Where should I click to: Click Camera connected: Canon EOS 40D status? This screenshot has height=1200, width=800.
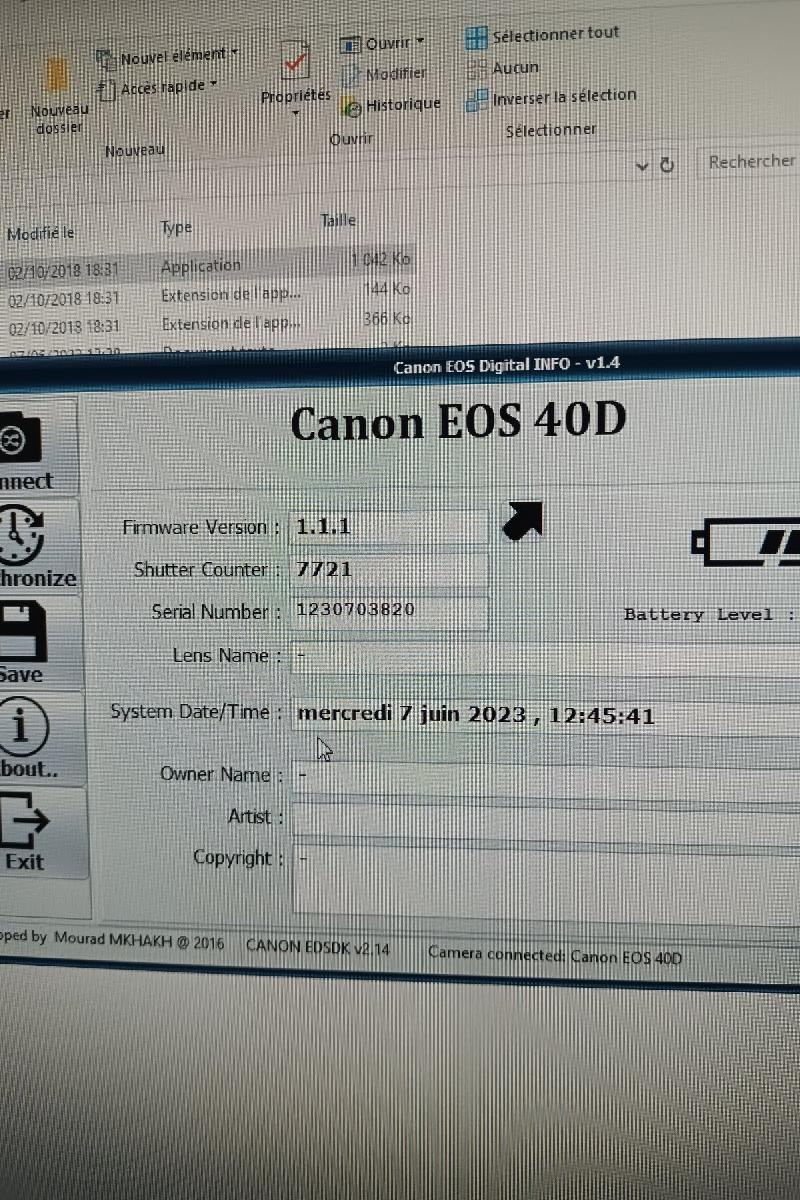pyautogui.click(x=555, y=955)
